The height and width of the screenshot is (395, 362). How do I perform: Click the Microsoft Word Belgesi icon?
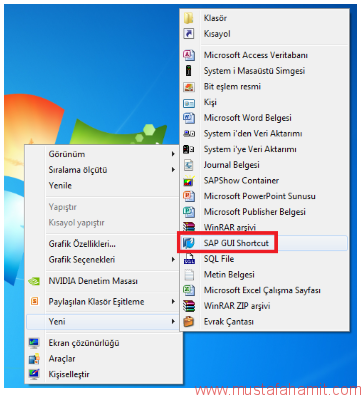pyautogui.click(x=189, y=118)
